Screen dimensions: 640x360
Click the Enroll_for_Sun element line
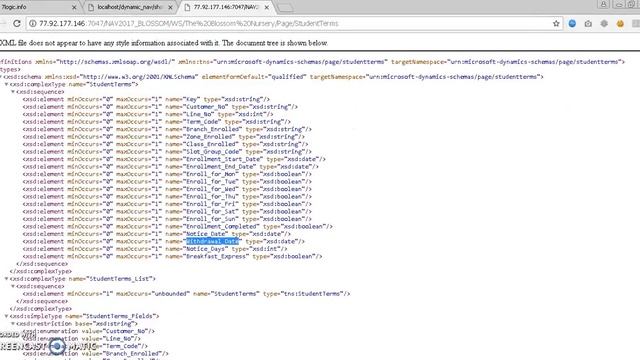[x=167, y=219]
